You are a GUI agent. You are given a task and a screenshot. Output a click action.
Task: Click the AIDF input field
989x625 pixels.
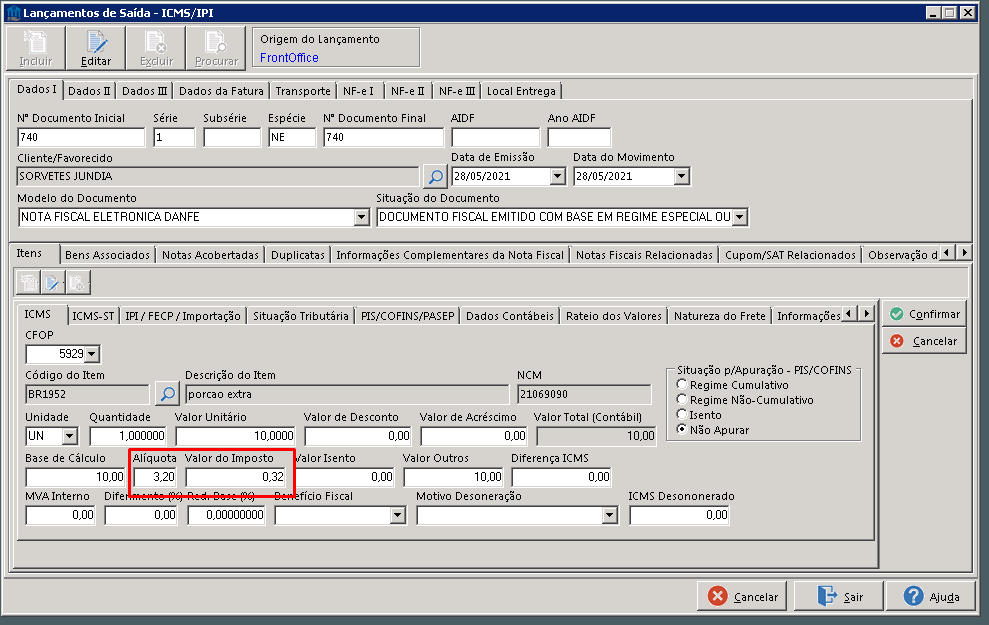(495, 137)
